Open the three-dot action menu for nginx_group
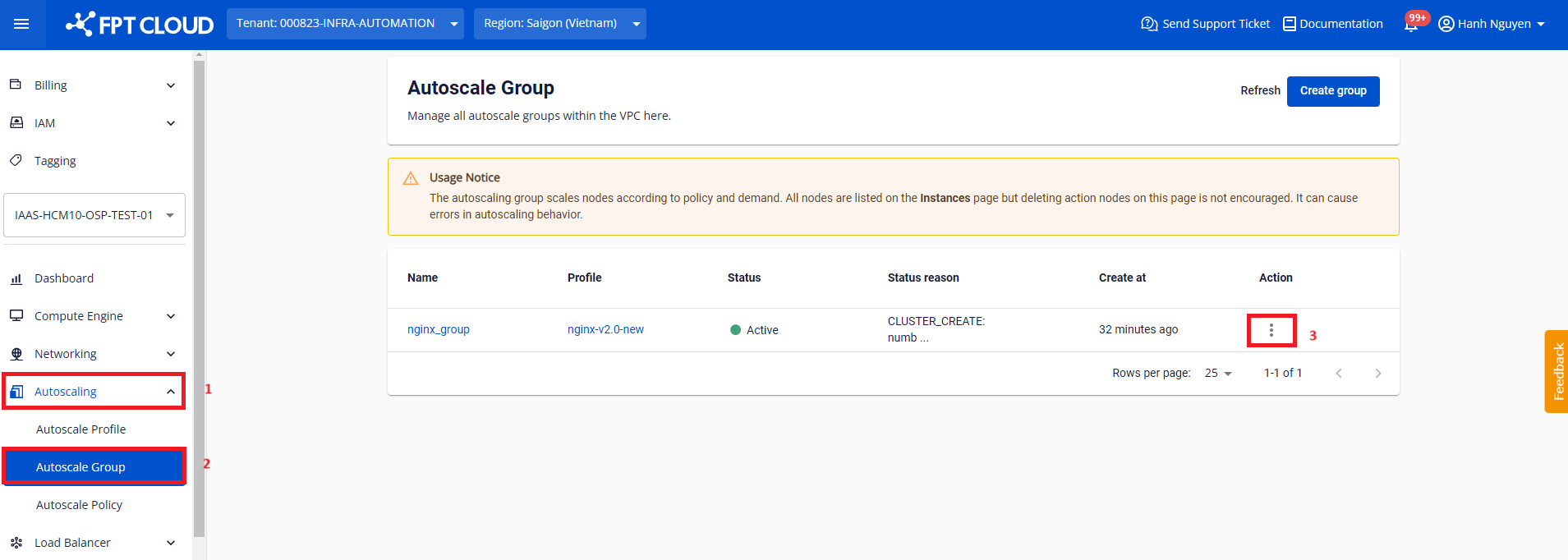Viewport: 1568px width, 560px height. point(1271,330)
